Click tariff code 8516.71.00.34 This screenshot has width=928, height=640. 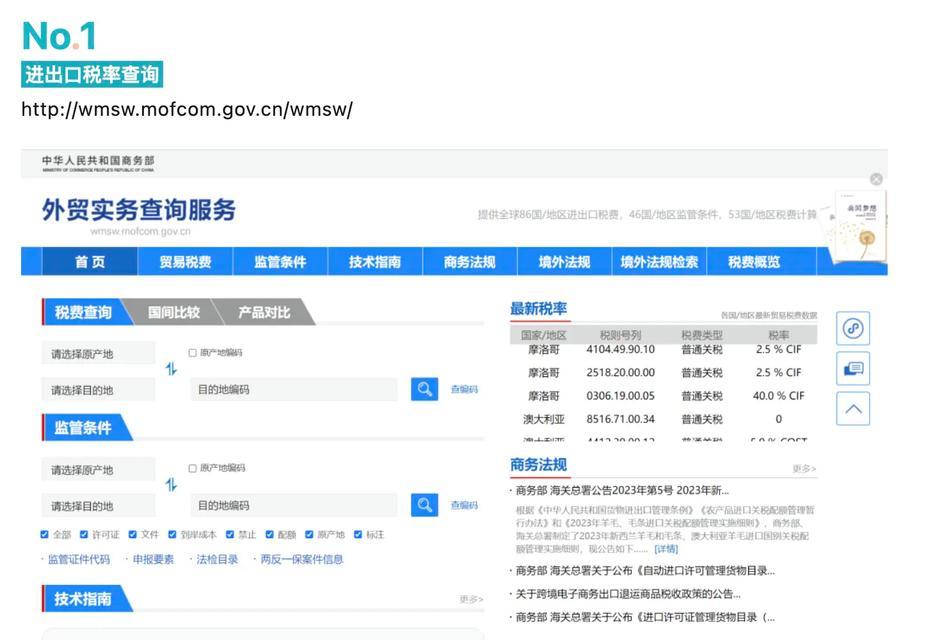620,419
